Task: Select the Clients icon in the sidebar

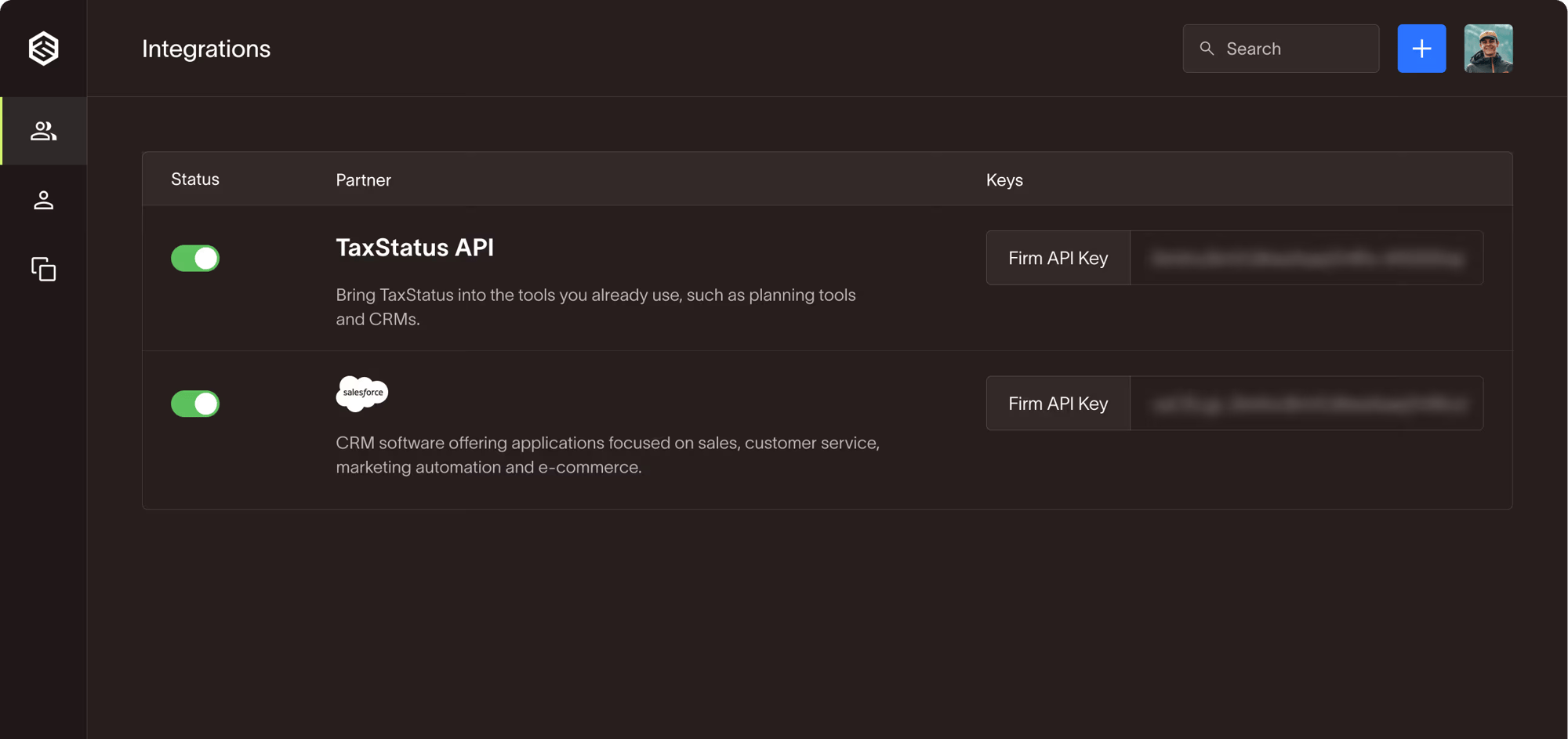Action: tap(43, 131)
